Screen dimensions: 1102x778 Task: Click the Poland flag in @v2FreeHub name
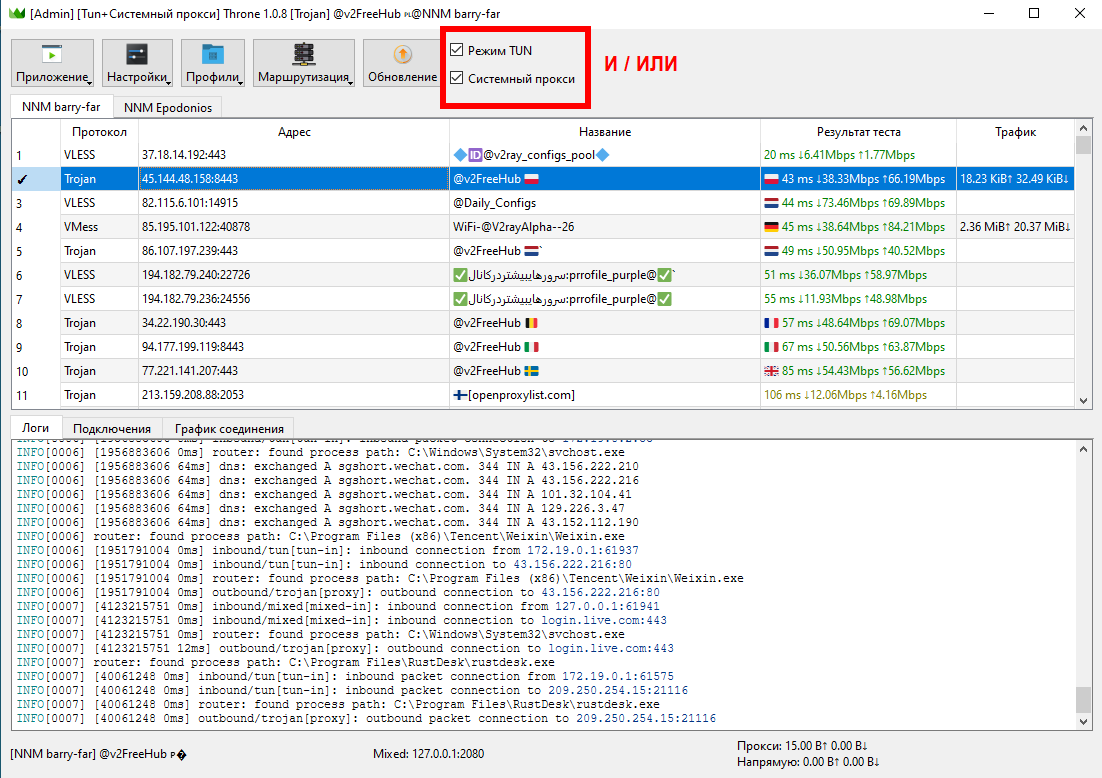click(x=531, y=179)
